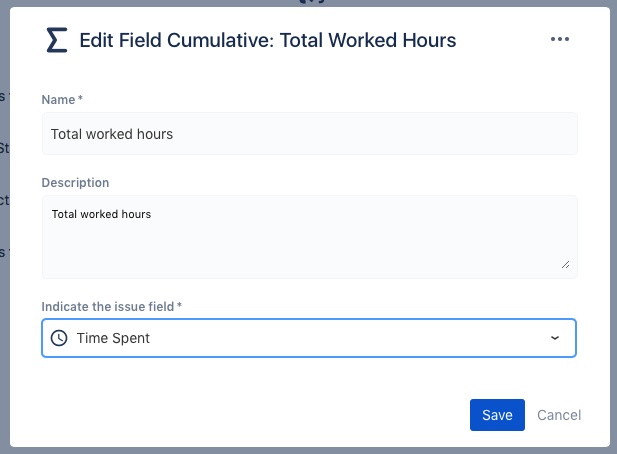Open the three-dot more options menu
Image resolution: width=617 pixels, height=454 pixels.
tap(560, 39)
